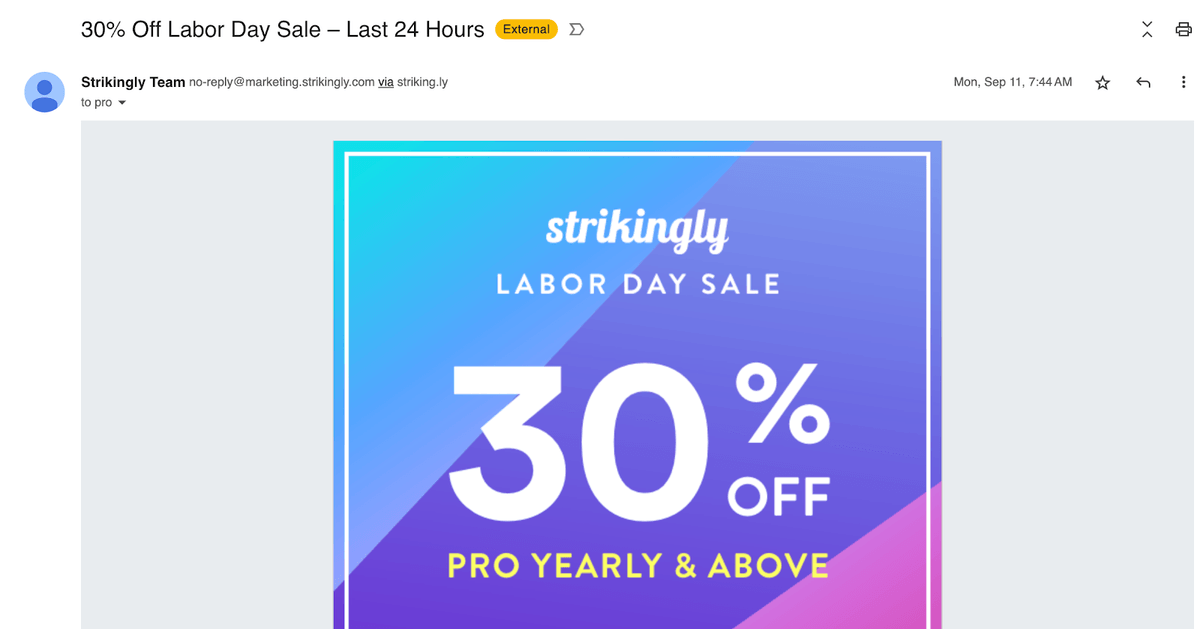The width and height of the screenshot is (1200, 629).
Task: Click the yellow External label
Action: coord(526,30)
